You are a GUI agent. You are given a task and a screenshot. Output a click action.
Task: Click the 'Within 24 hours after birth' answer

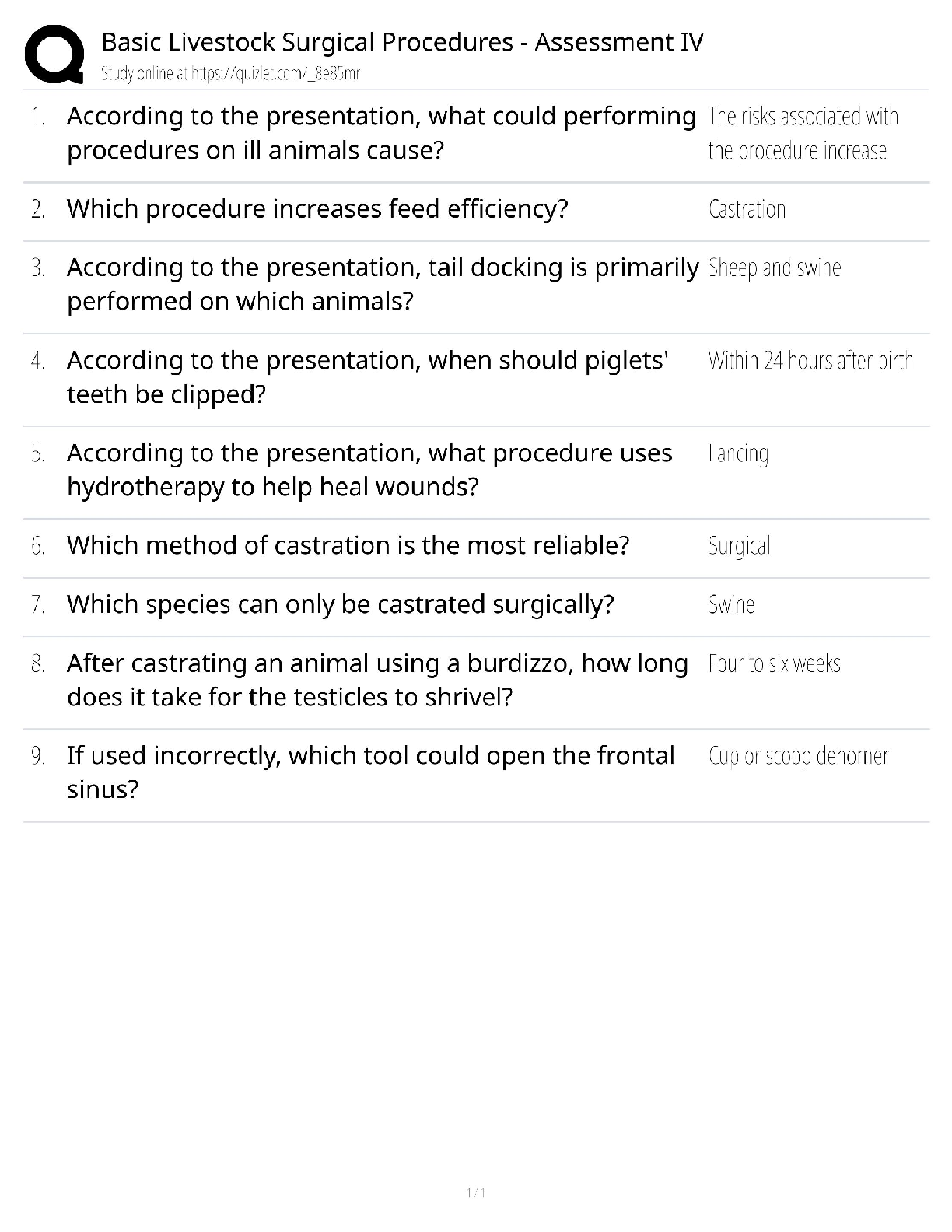click(x=810, y=361)
